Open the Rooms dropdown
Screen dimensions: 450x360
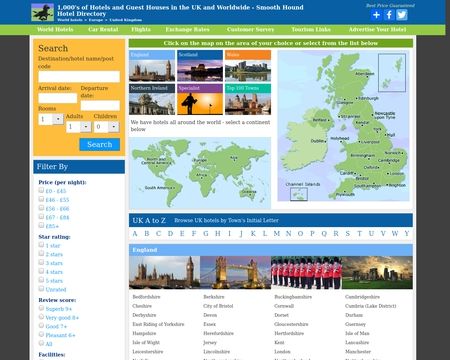click(51, 119)
